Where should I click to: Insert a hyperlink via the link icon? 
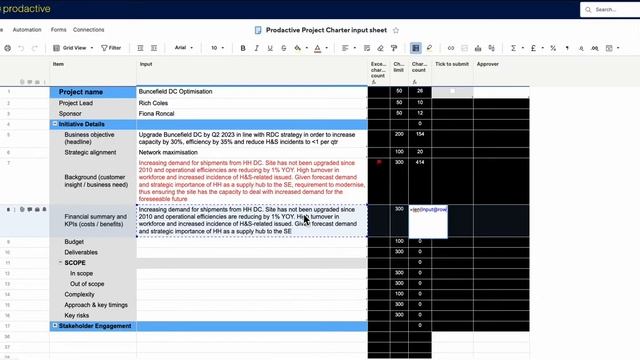coord(451,48)
